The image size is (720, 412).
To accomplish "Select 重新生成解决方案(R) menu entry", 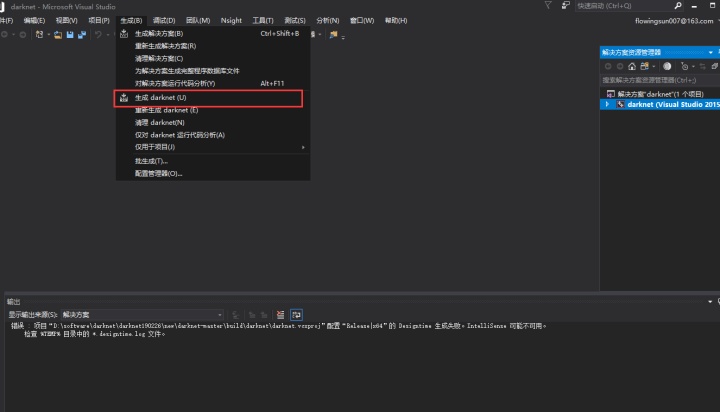I will coord(213,46).
